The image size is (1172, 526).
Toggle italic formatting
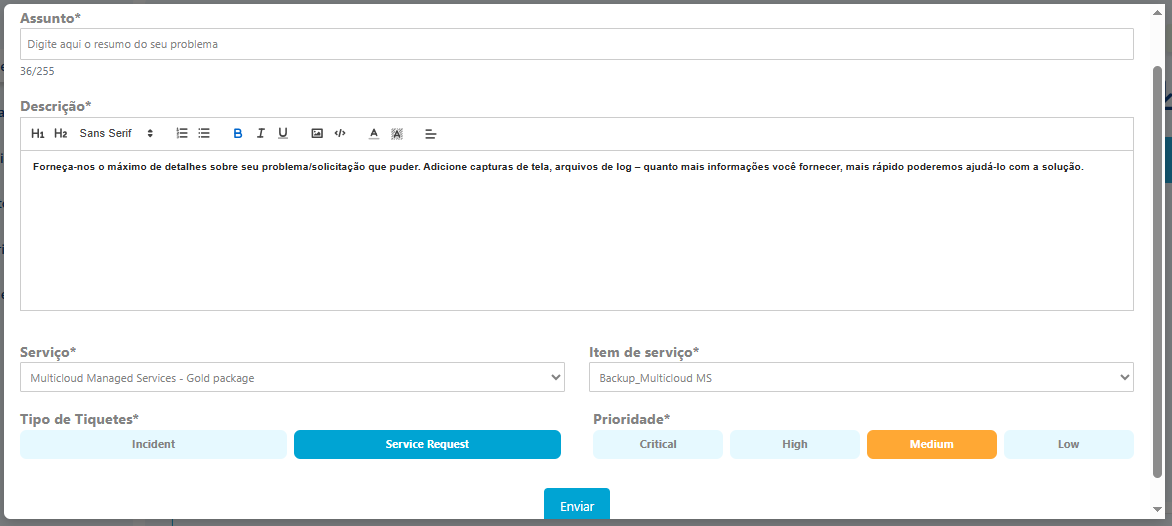[x=260, y=134]
